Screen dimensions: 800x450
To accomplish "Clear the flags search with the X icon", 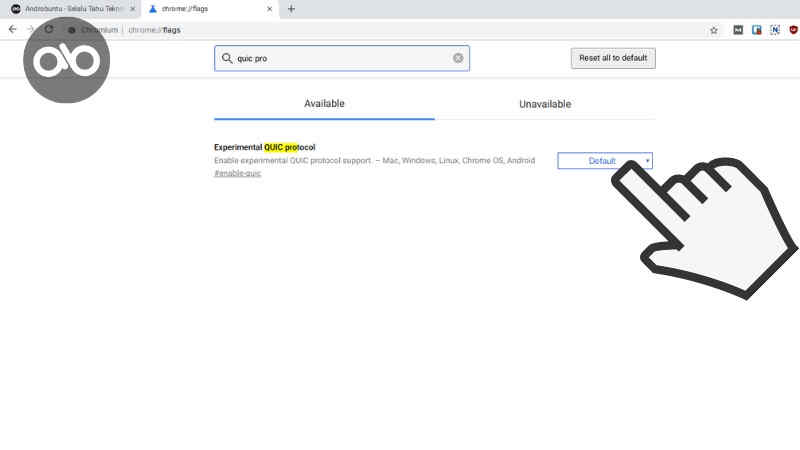I will coord(458,58).
